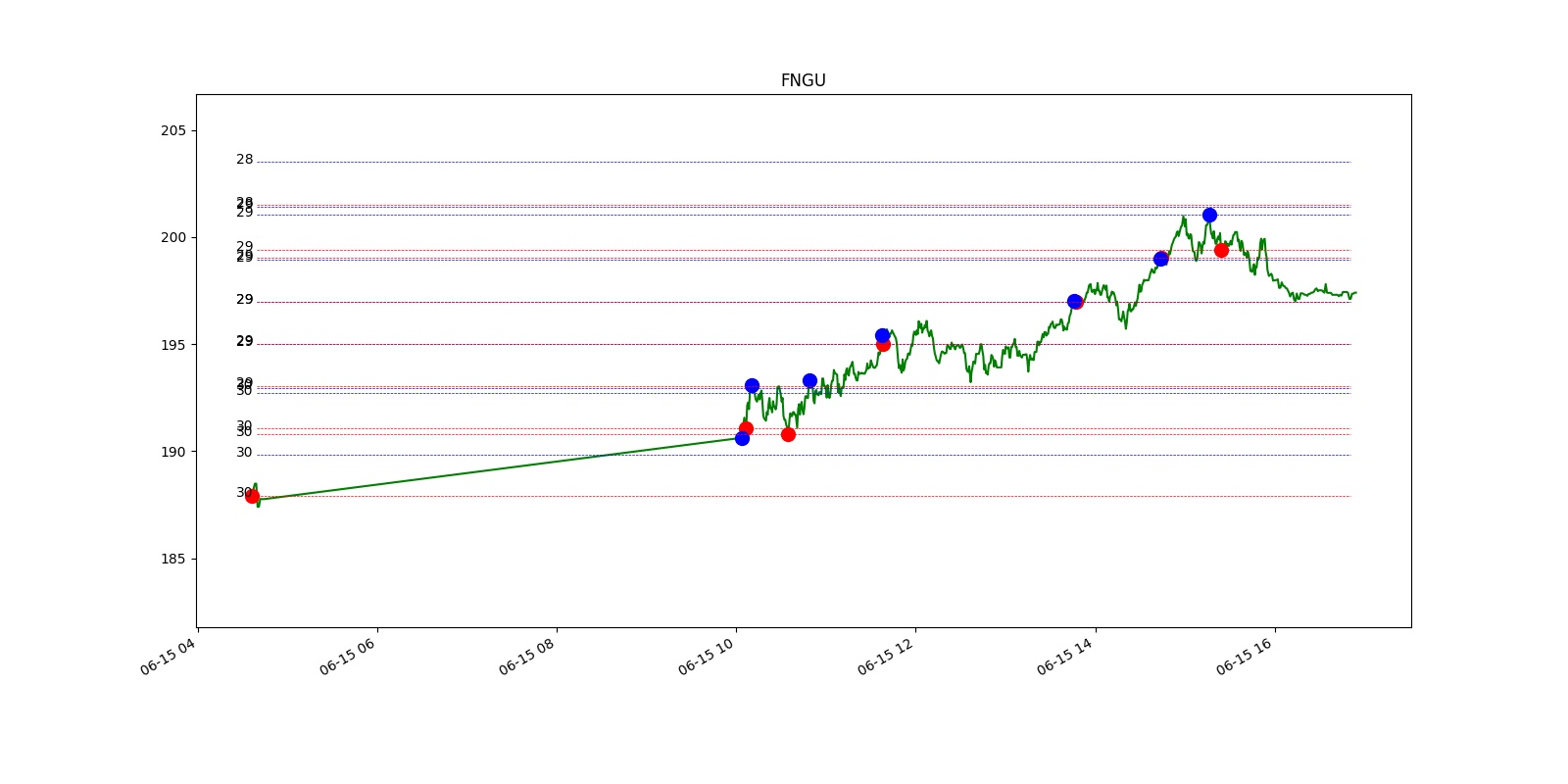This screenshot has width=1568, height=784.
Task: Click the 200 y-axis tick label
Action: (173, 237)
